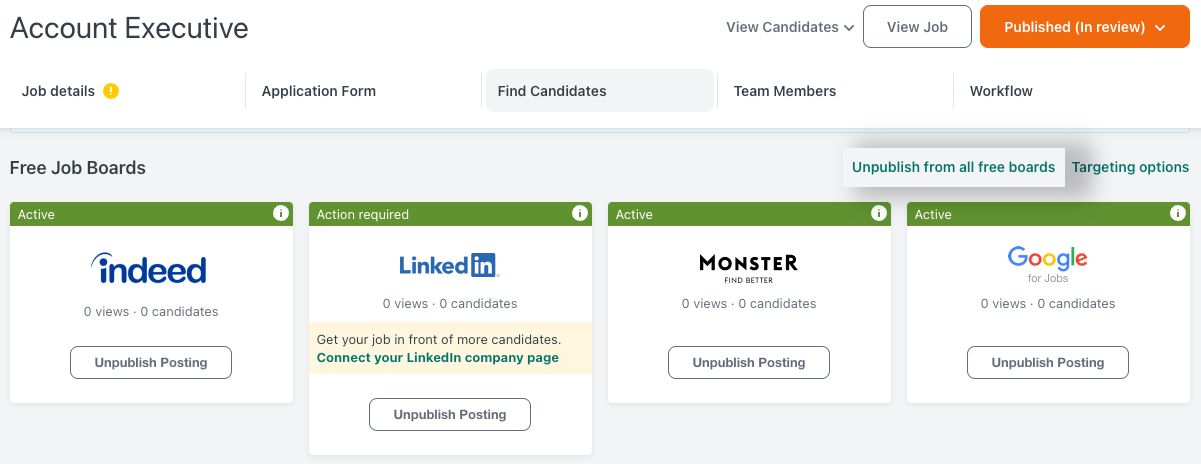Click the Indeed logo
Viewport: 1201px width, 464px height.
(x=149, y=268)
